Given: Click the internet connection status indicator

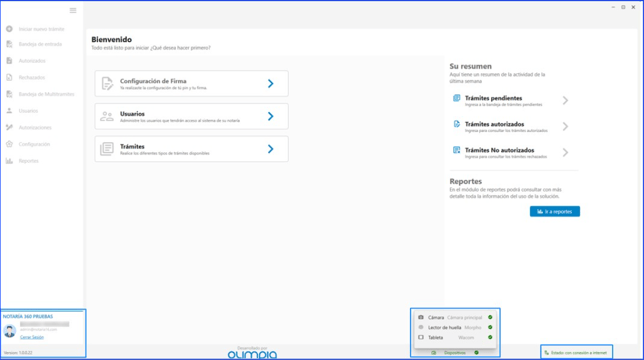Looking at the screenshot, I should coord(576,353).
